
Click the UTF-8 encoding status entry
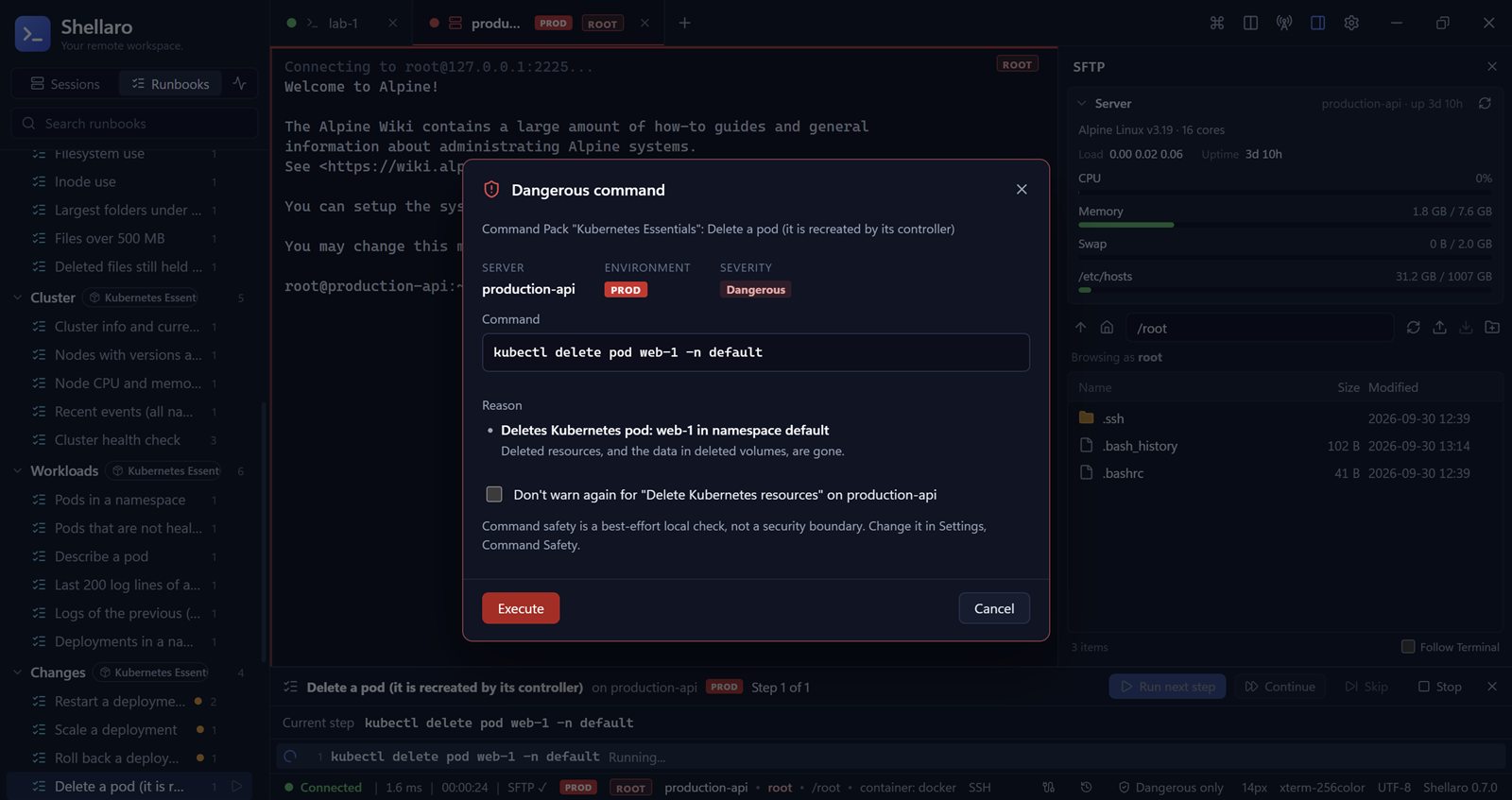[x=1394, y=787]
